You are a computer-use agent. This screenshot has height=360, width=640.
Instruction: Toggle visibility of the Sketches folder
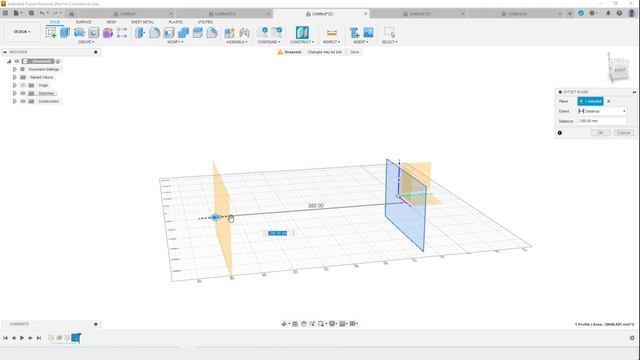pos(23,93)
